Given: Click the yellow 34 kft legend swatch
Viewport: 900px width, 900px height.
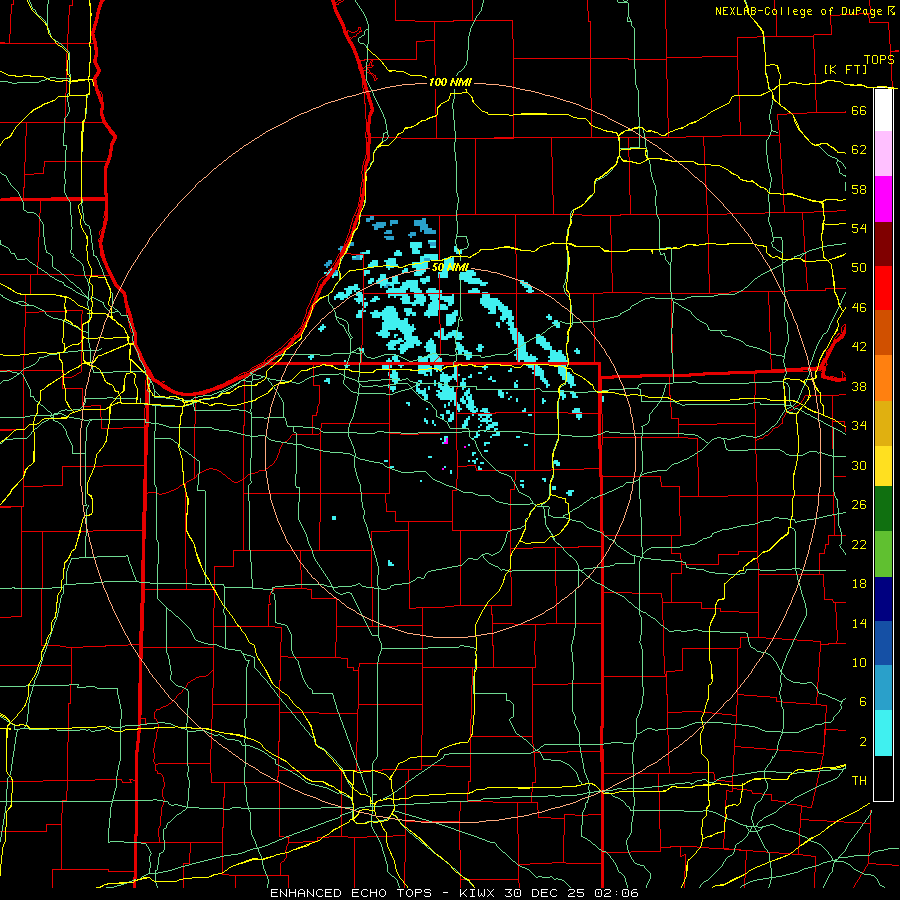Looking at the screenshot, I should click(883, 465).
